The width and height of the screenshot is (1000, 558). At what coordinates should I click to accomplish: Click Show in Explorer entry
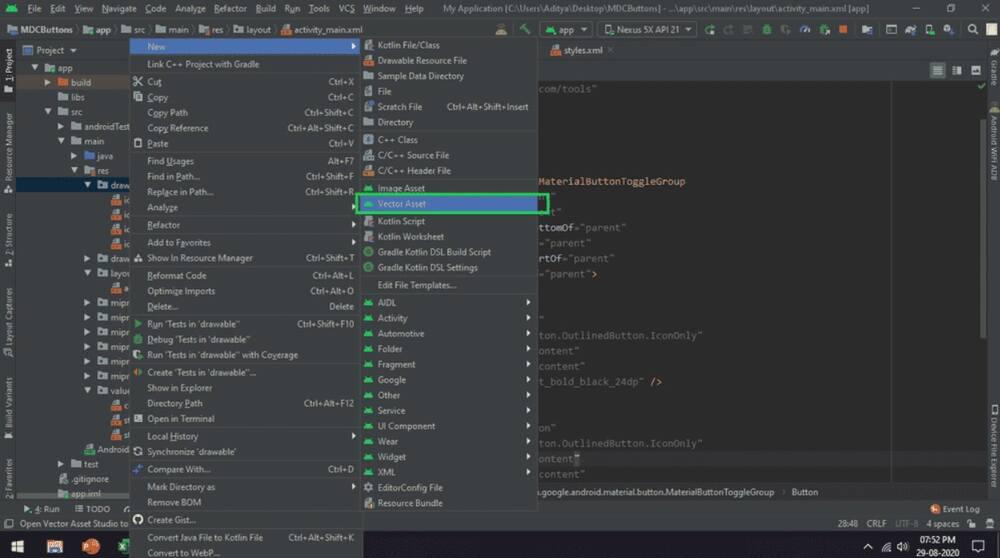[245, 388]
